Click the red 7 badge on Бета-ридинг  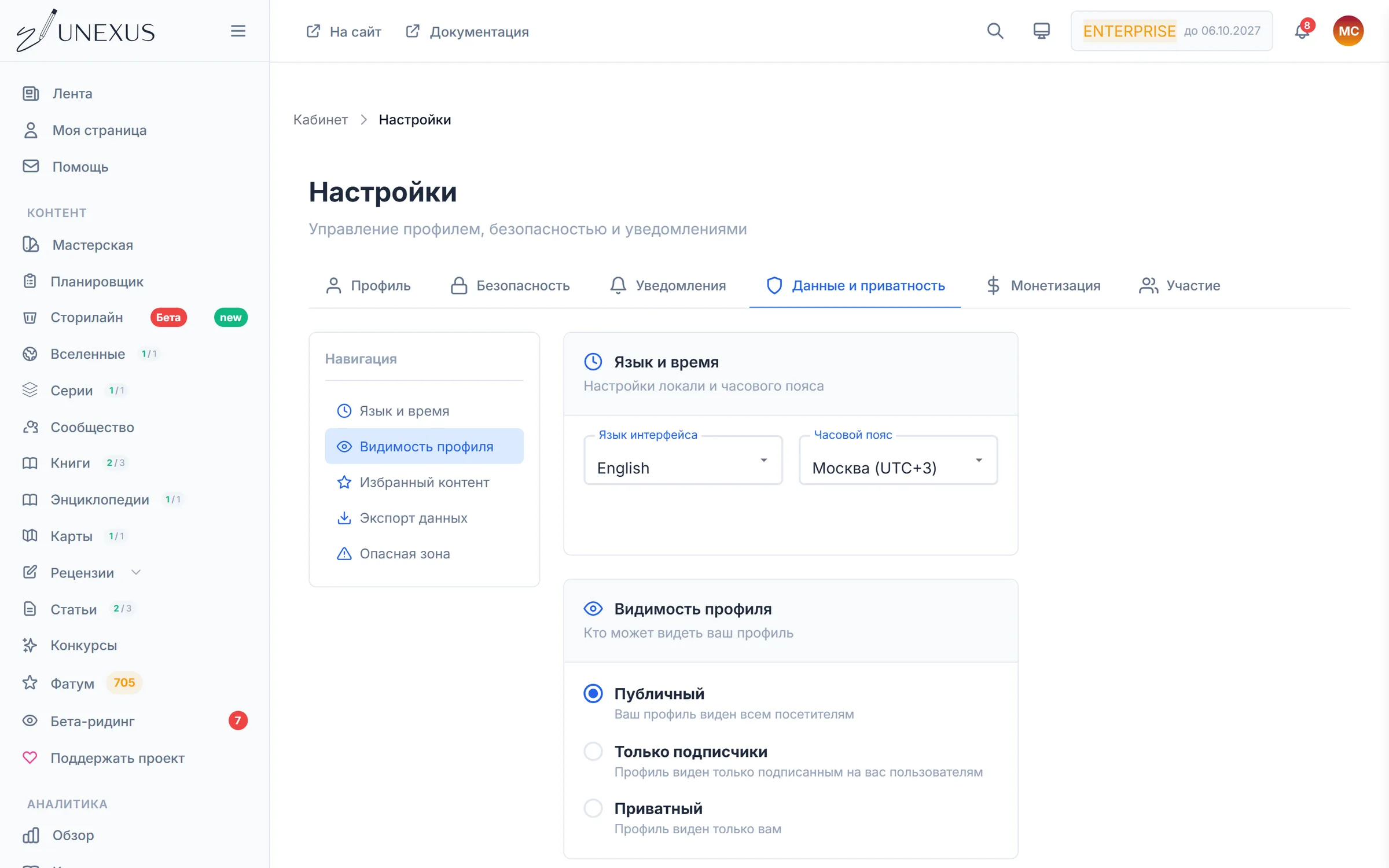pos(238,720)
